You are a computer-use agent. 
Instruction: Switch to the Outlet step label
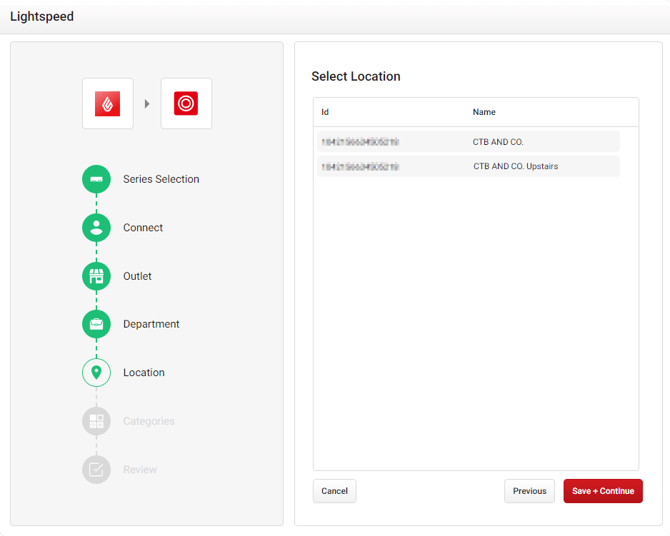[137, 276]
